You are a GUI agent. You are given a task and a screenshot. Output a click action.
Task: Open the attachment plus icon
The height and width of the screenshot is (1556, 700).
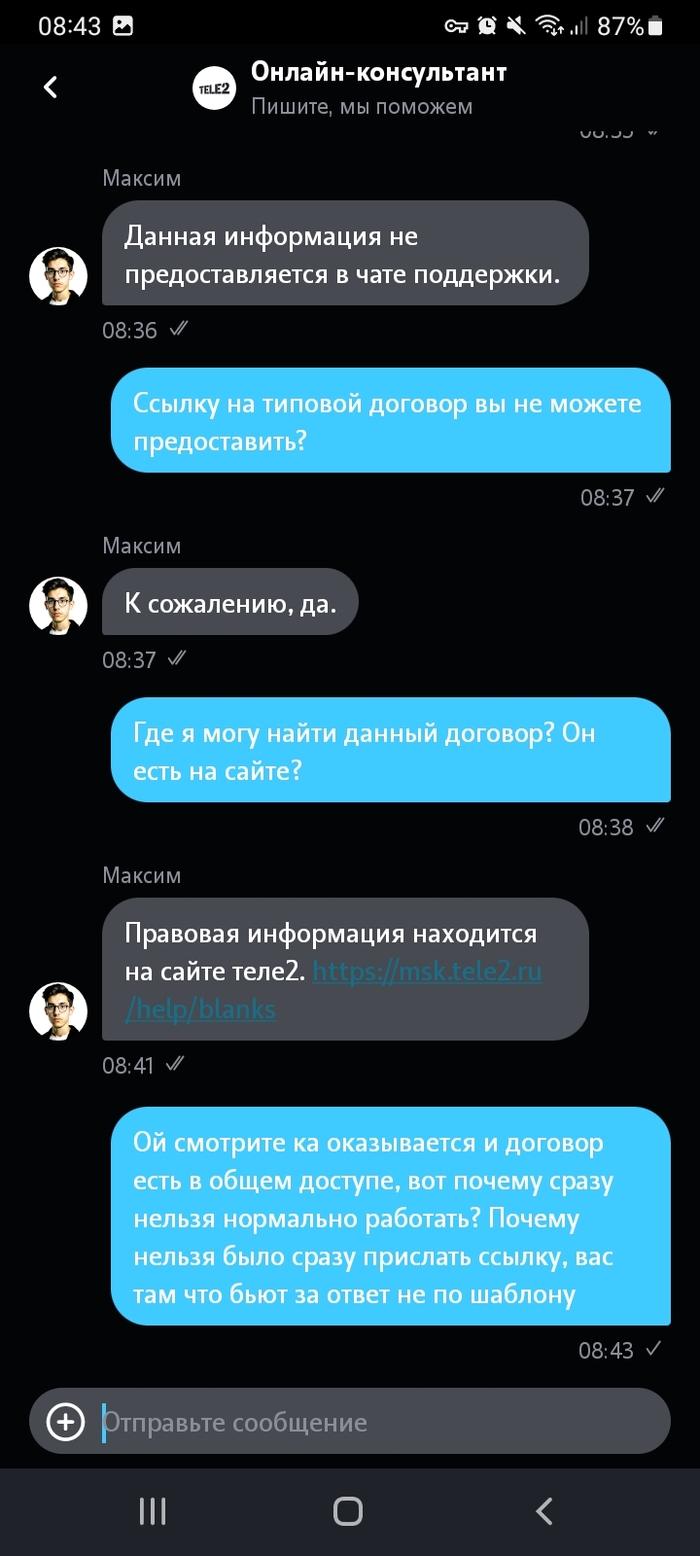coord(66,1421)
